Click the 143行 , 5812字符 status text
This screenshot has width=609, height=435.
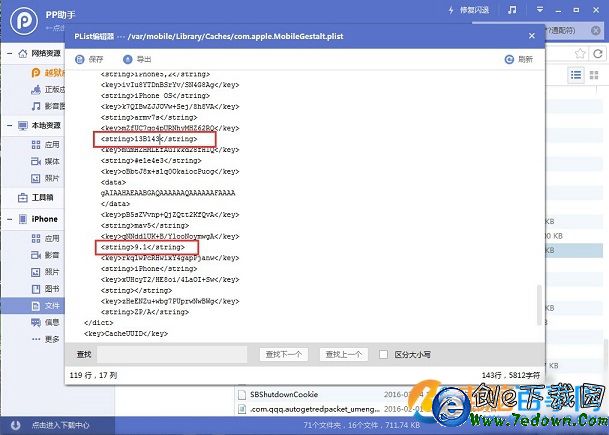[x=511, y=375]
